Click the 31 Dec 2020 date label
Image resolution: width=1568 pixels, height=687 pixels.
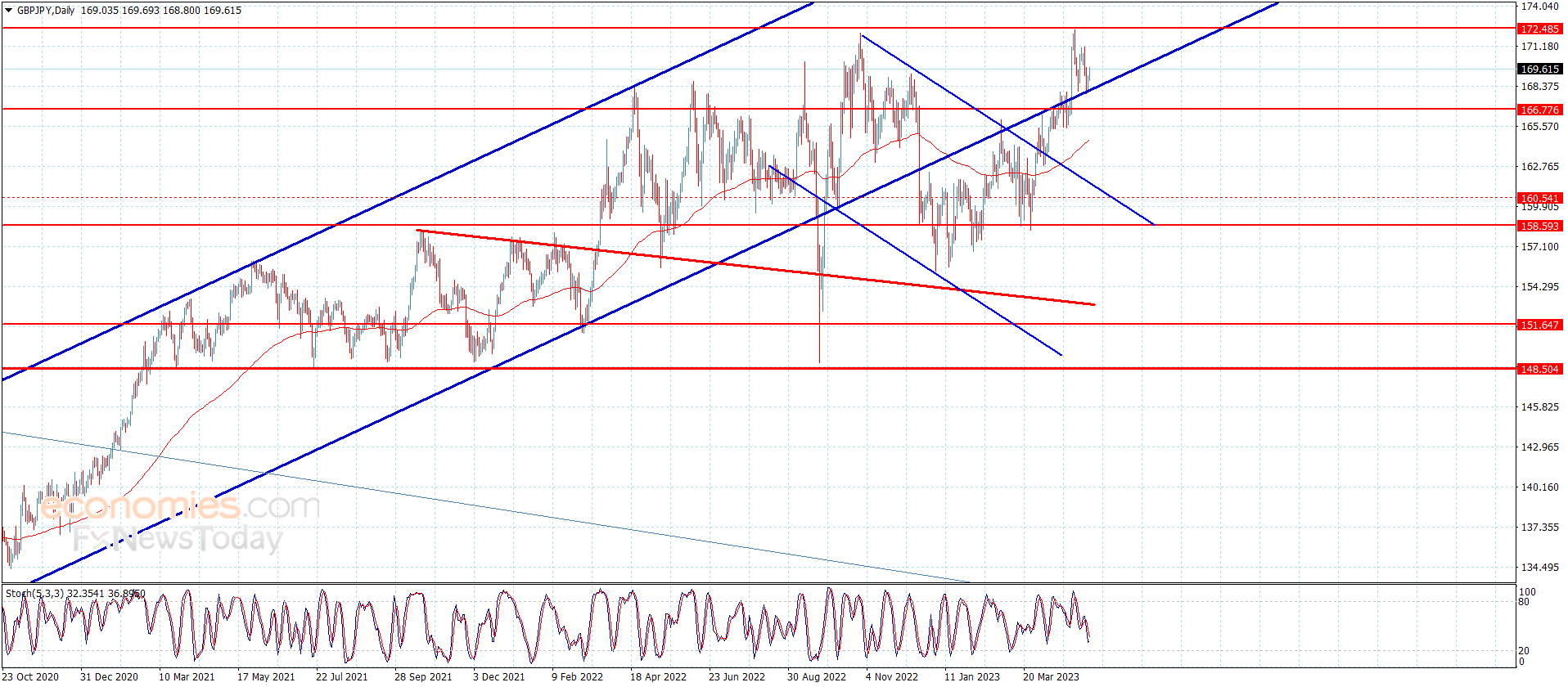pyautogui.click(x=109, y=676)
